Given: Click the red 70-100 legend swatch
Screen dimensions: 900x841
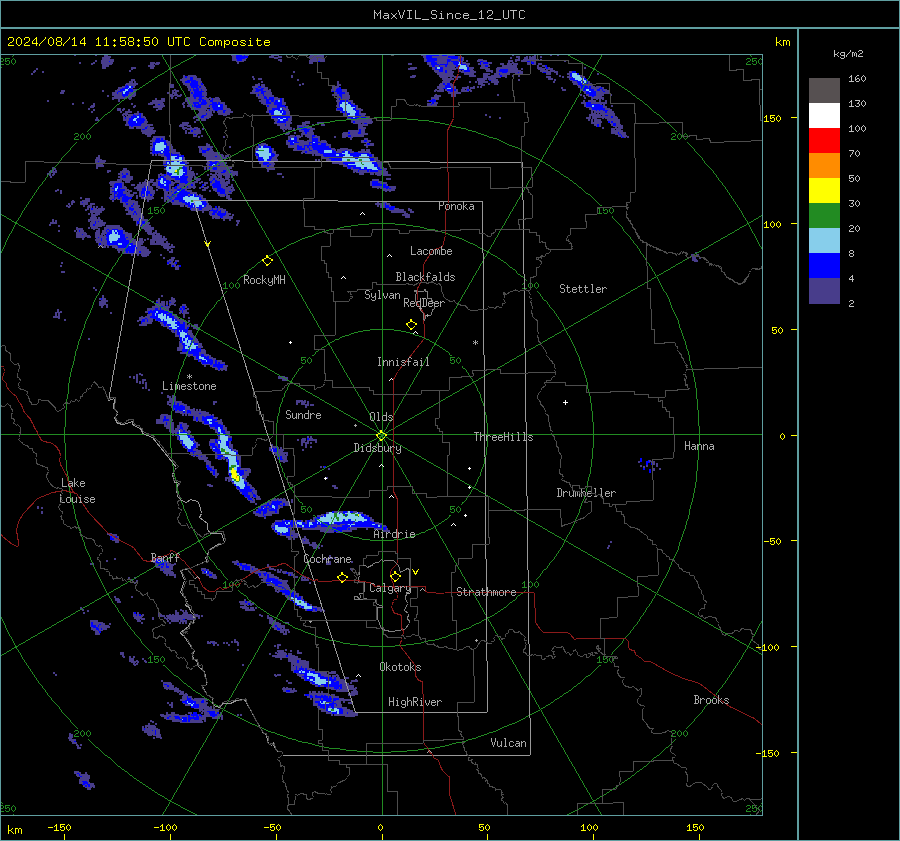Looking at the screenshot, I should 824,141.
